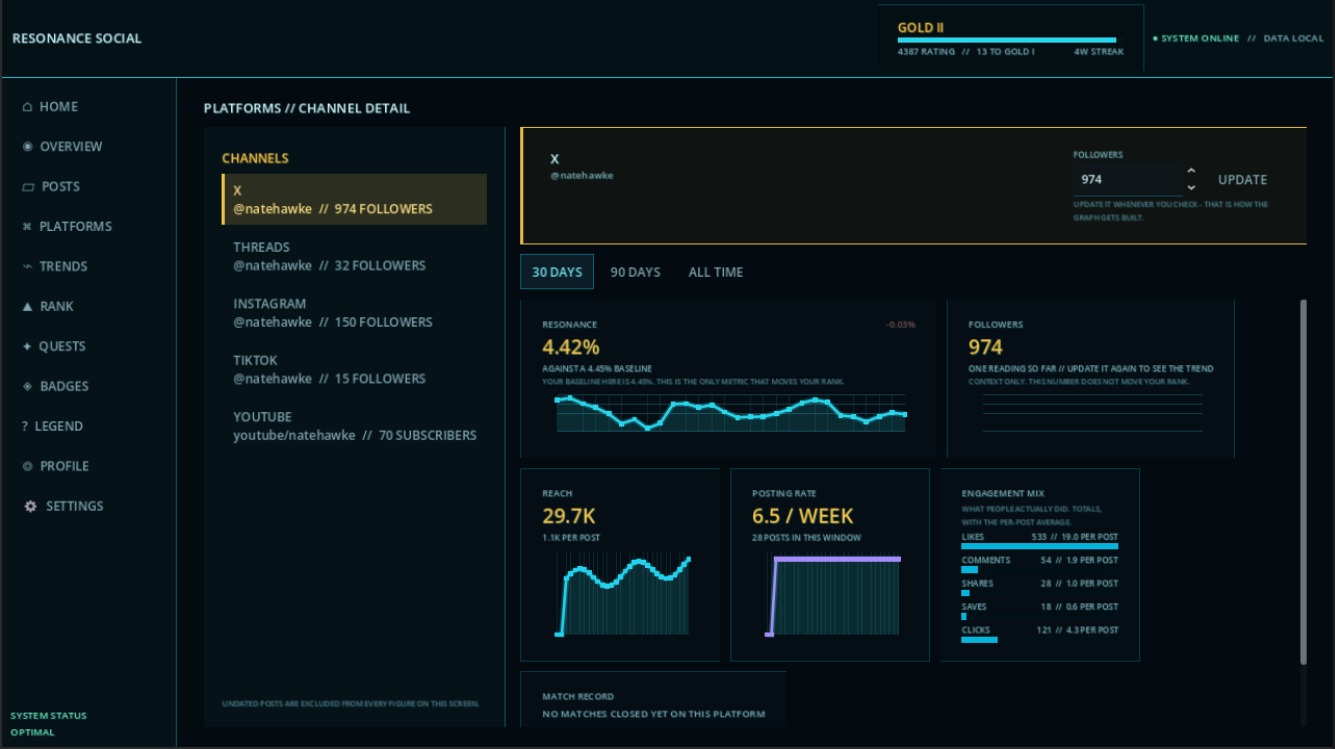Click the "SYSTEM ONLINE" status text
This screenshot has width=1335, height=749.
point(1200,39)
